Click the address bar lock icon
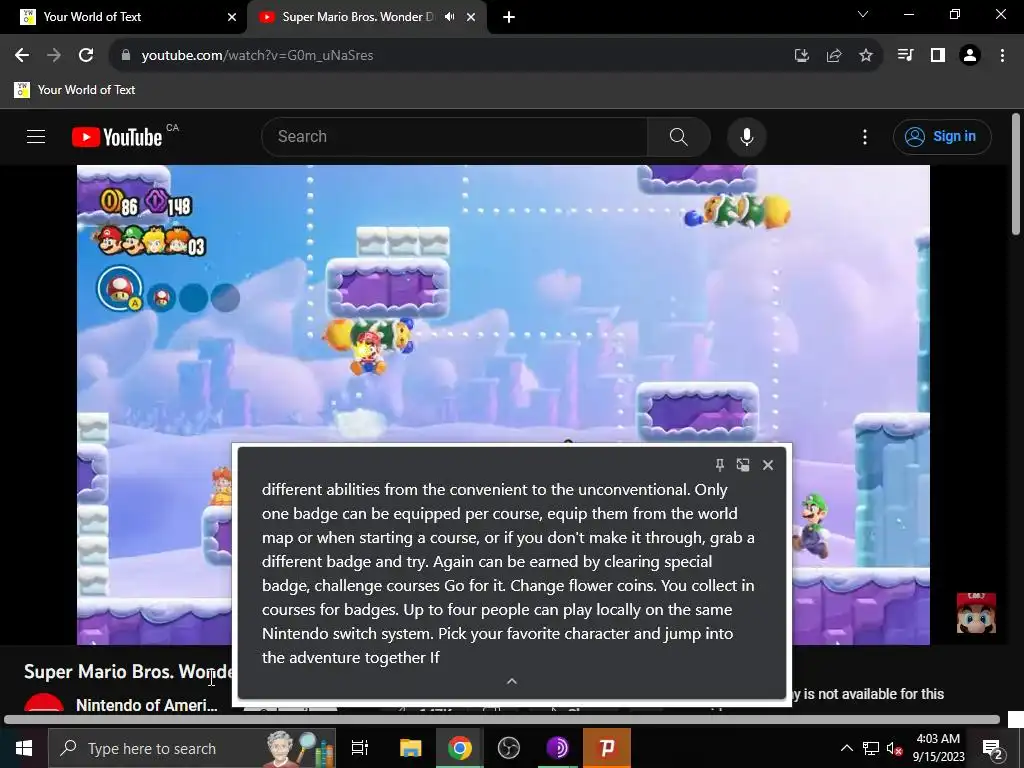Screen dimensions: 1024x768 click(x=126, y=56)
